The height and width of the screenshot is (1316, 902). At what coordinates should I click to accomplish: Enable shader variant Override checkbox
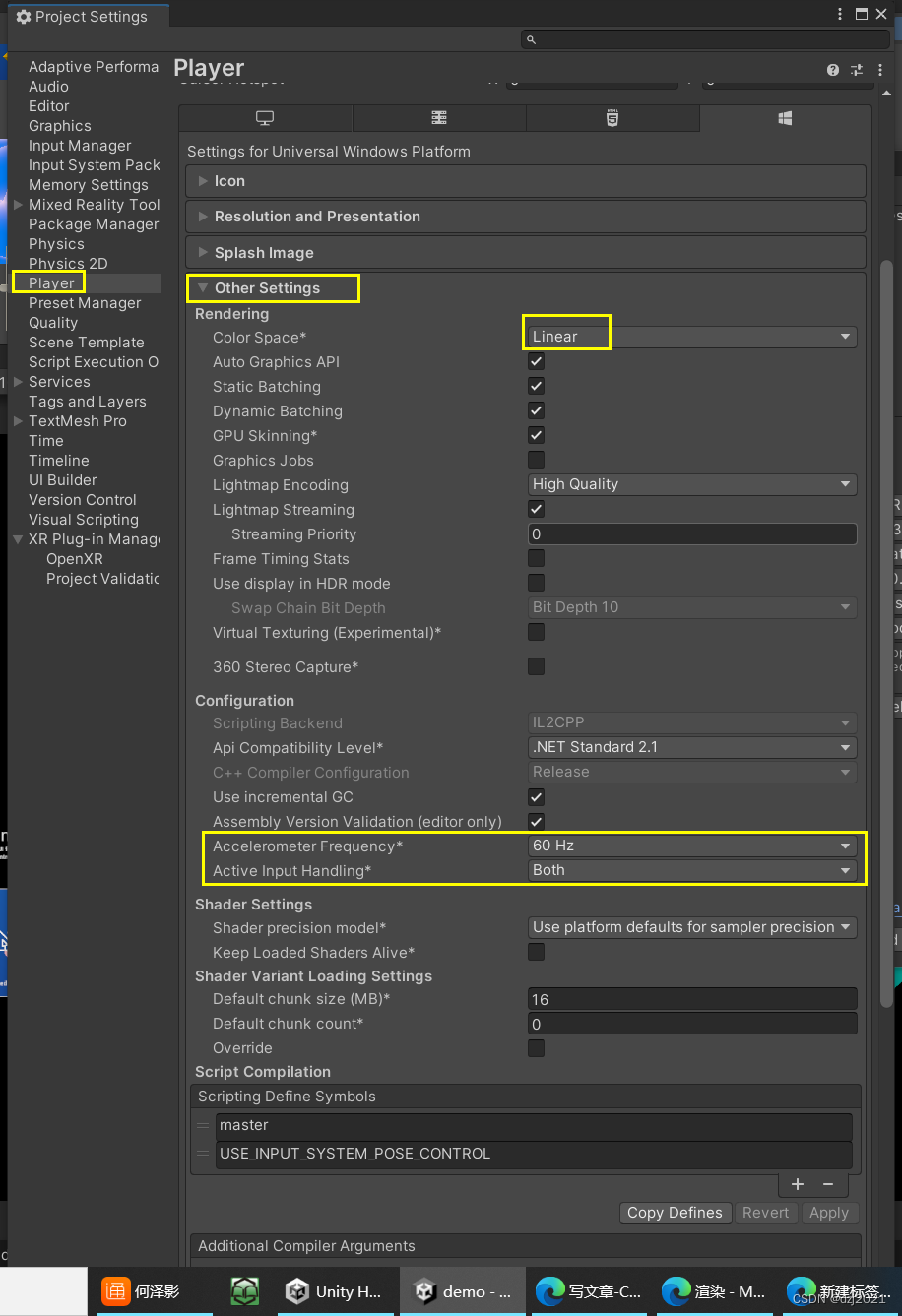pos(537,1048)
